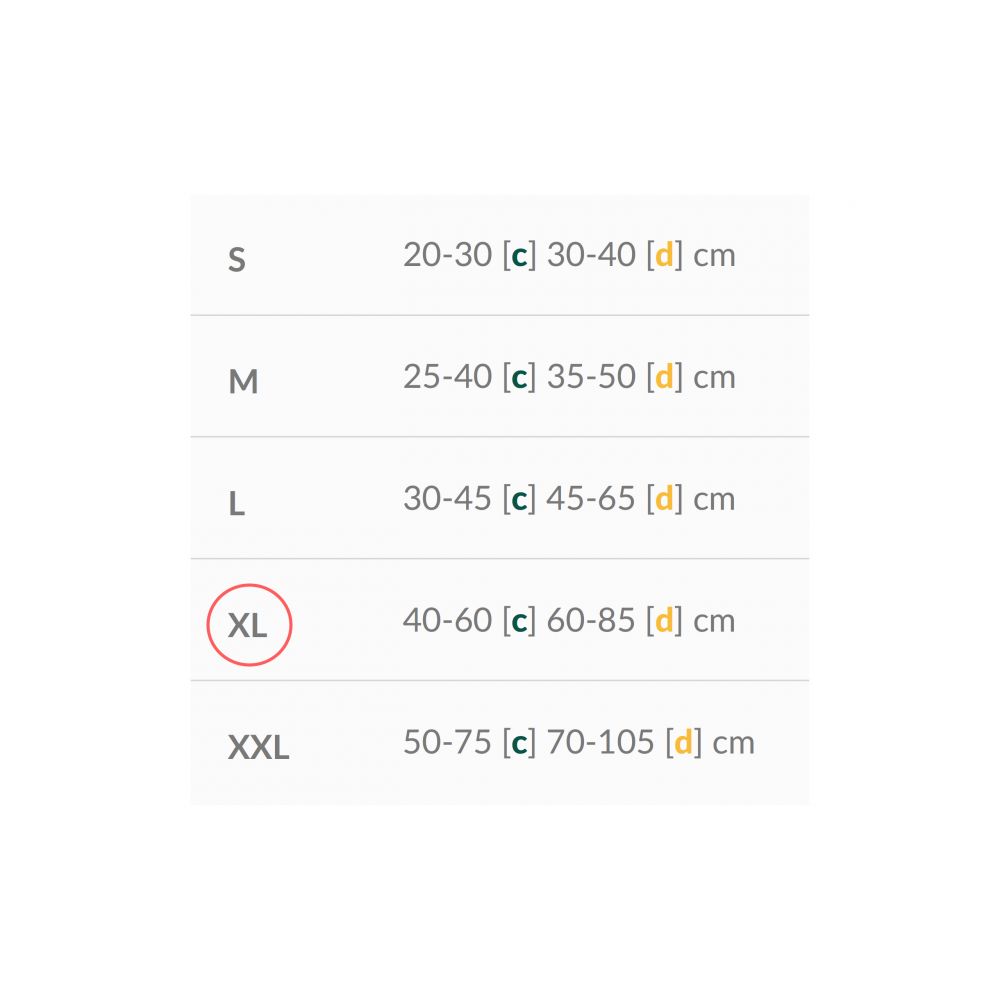Click the 45-65 measurement value
The height and width of the screenshot is (1000, 1000).
point(591,499)
